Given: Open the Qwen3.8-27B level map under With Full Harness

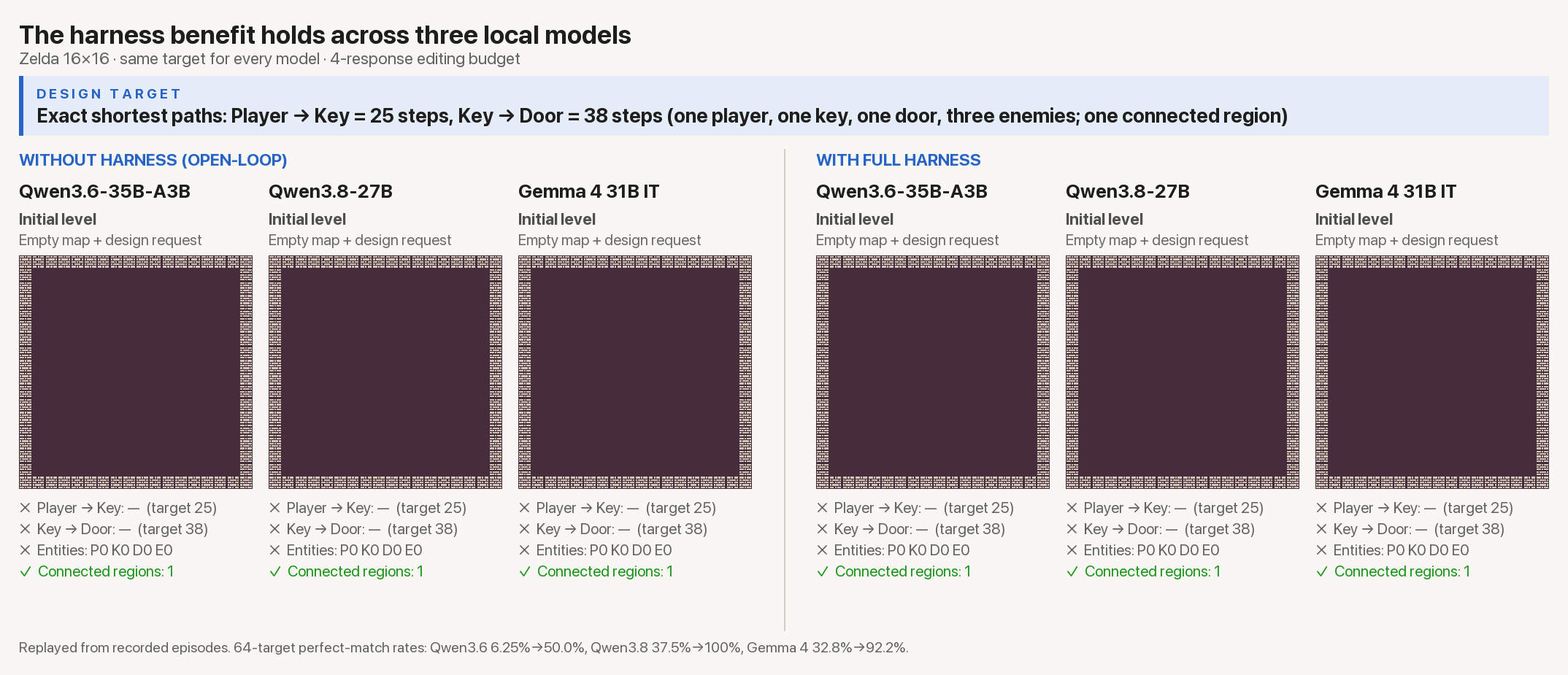Looking at the screenshot, I should click(x=1183, y=372).
